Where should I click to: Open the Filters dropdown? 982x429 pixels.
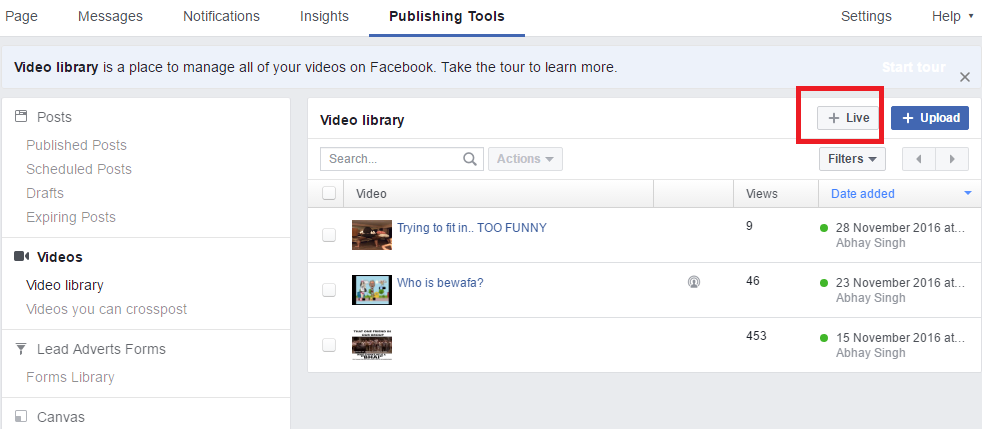click(852, 159)
